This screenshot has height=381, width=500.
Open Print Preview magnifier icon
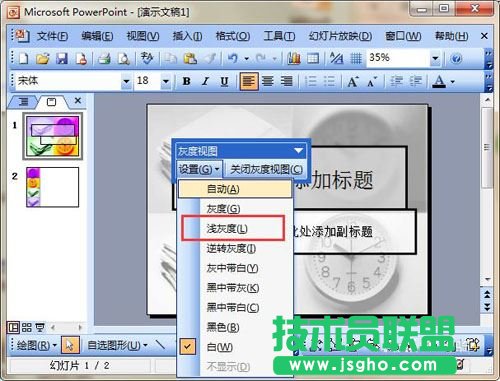click(x=124, y=59)
